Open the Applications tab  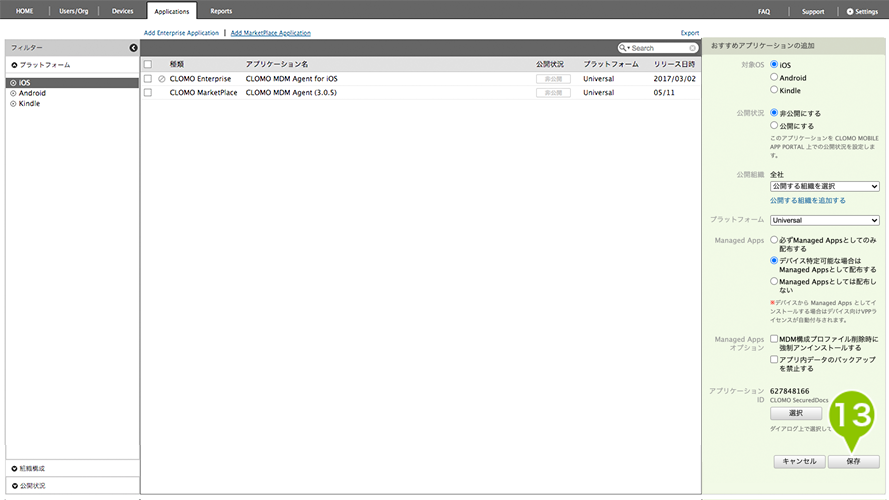pos(172,11)
